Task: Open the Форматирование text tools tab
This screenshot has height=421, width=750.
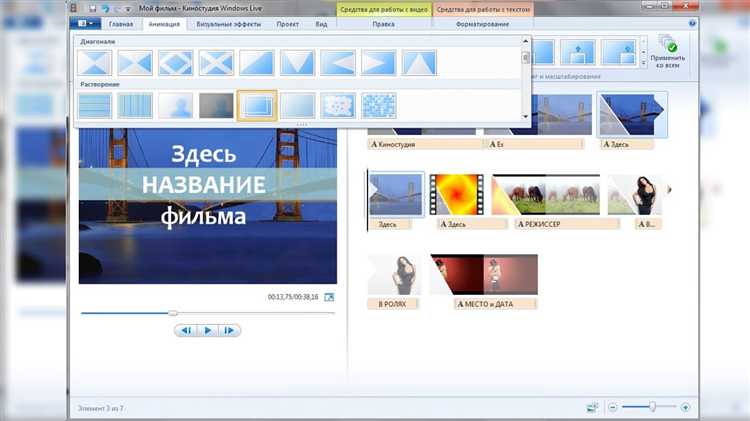Action: (482, 22)
